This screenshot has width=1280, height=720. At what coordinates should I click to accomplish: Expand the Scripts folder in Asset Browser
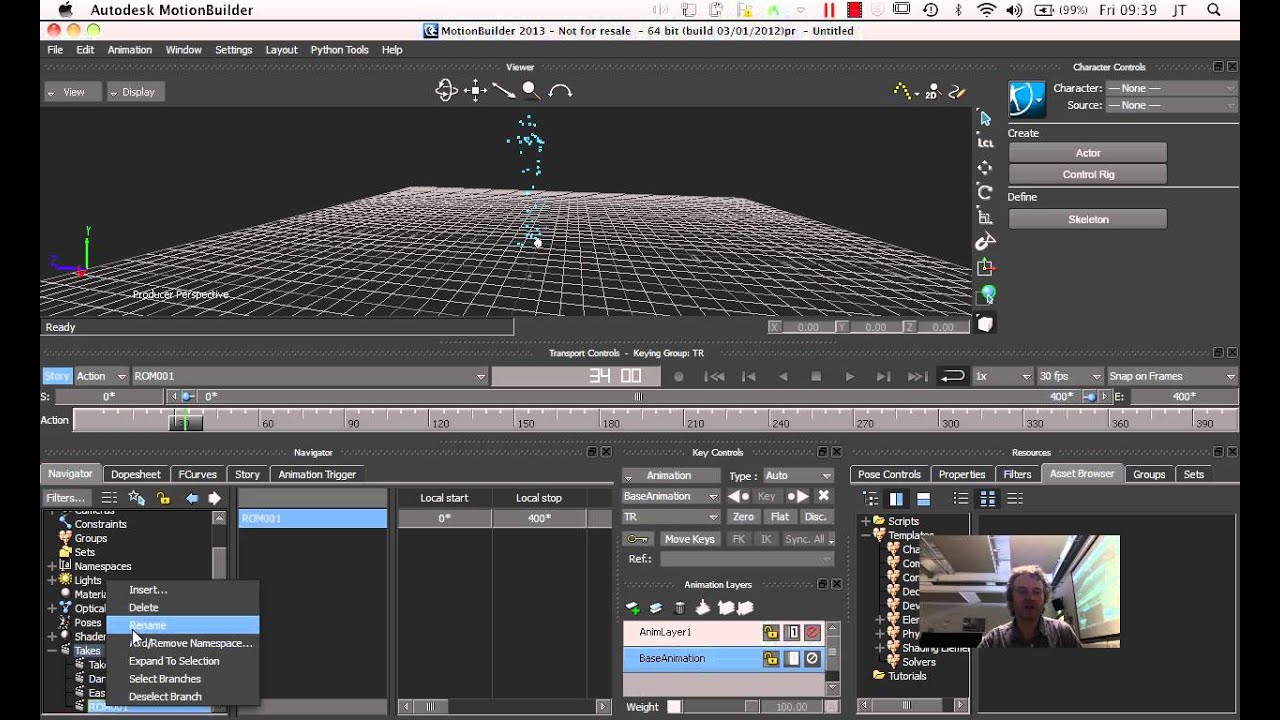[x=866, y=521]
